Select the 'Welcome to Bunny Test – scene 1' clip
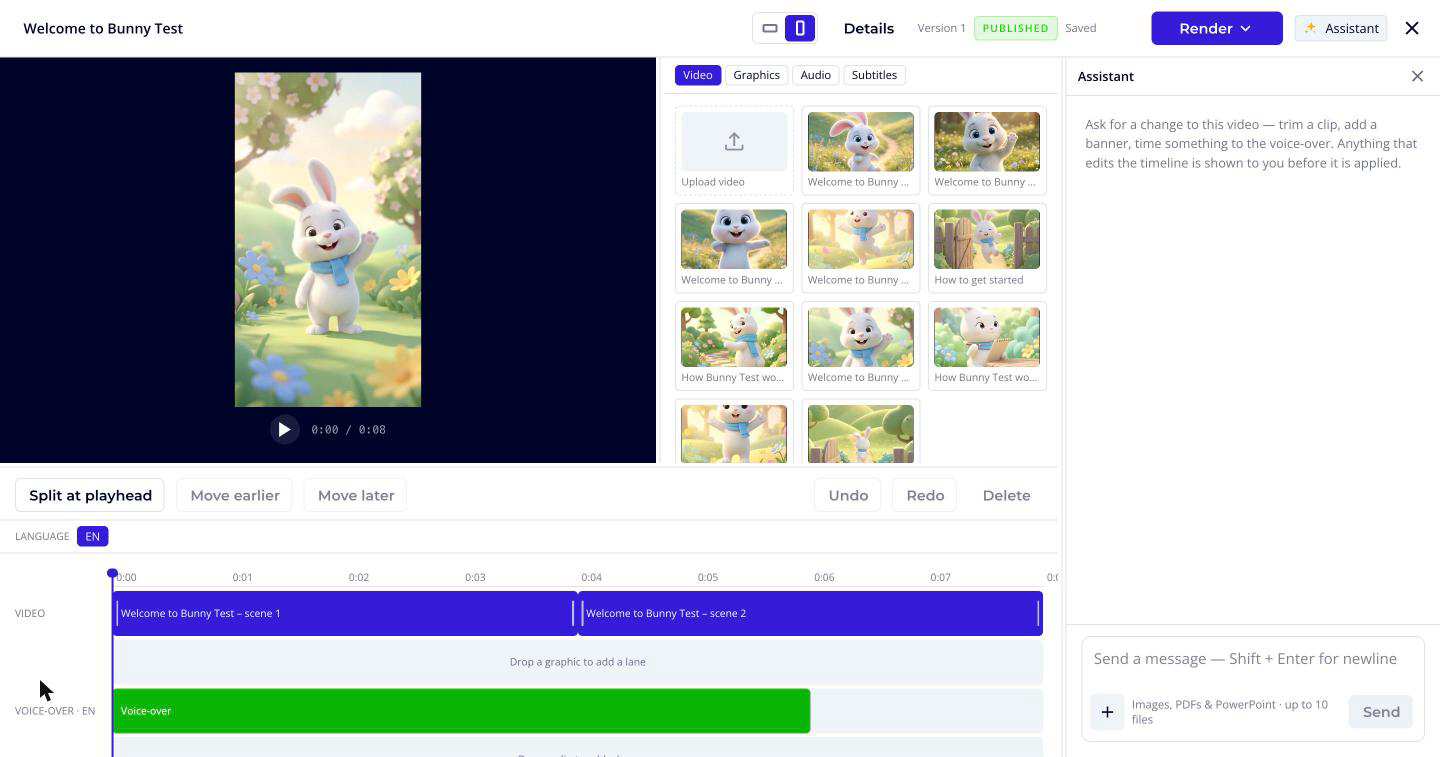This screenshot has width=1440, height=757. click(x=345, y=613)
